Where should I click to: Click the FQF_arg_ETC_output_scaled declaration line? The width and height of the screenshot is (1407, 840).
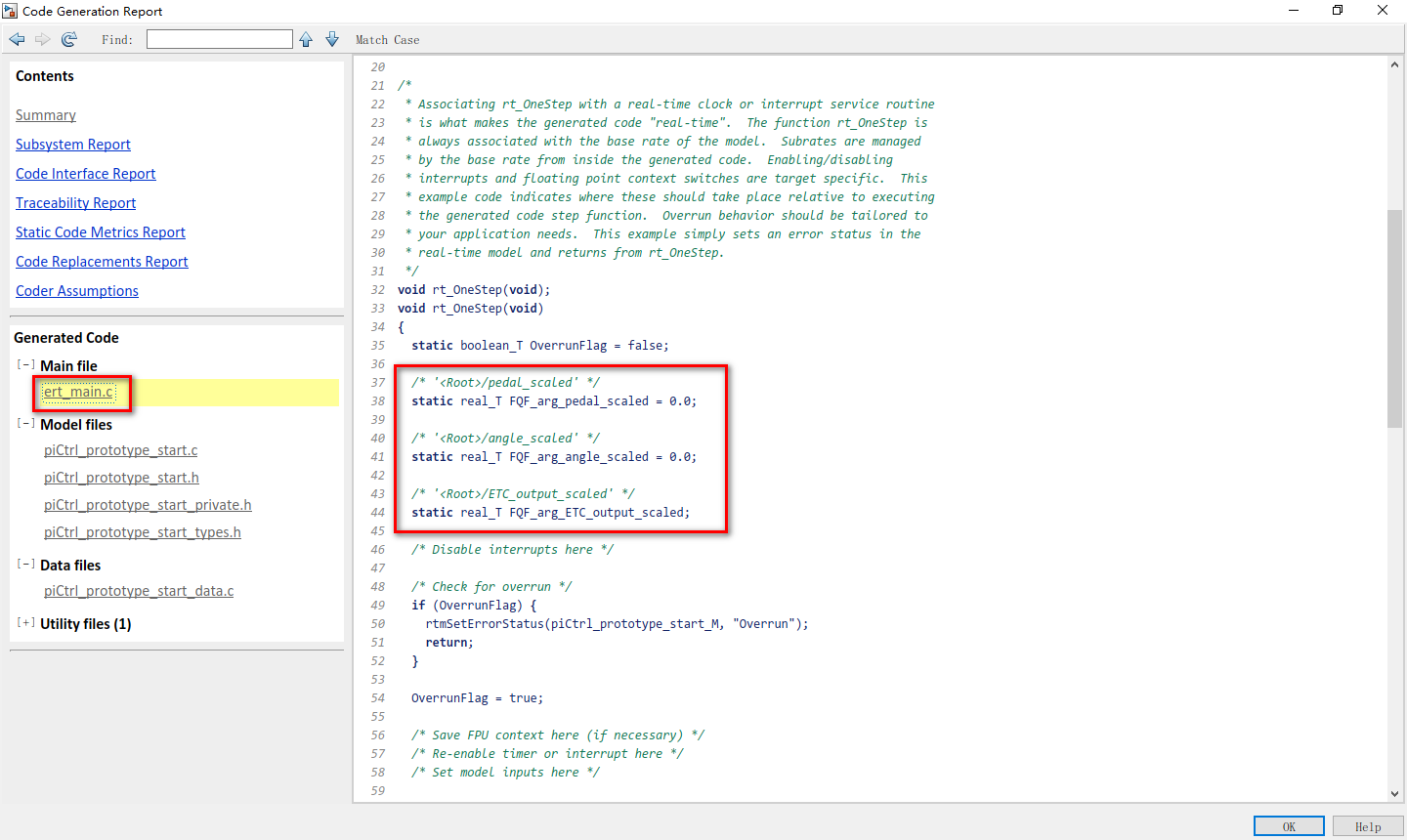tap(551, 513)
